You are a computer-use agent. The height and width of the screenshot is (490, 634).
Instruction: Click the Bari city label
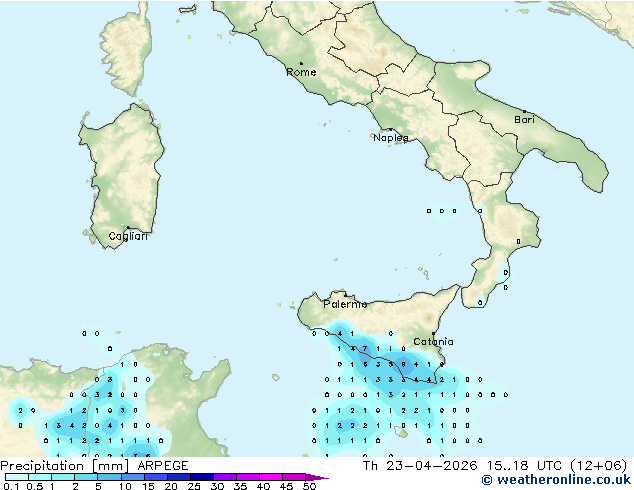[x=524, y=119]
